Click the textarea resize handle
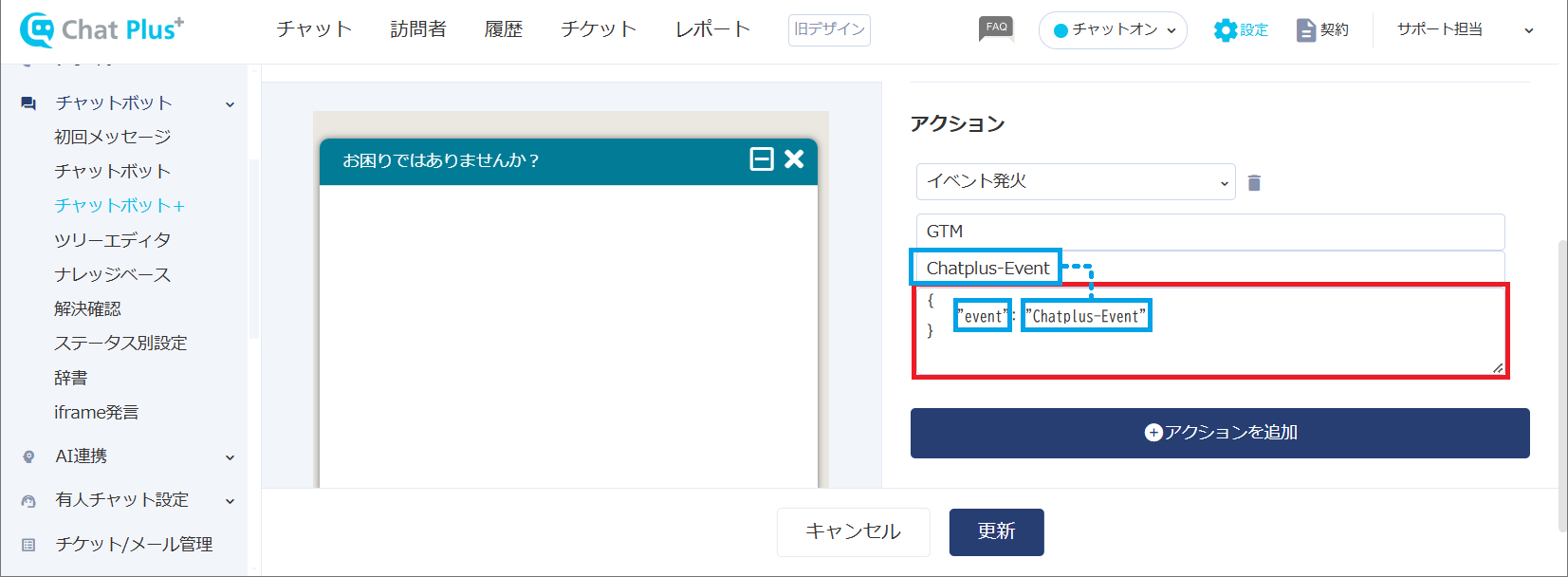This screenshot has height=577, width=1568. pyautogui.click(x=1498, y=368)
